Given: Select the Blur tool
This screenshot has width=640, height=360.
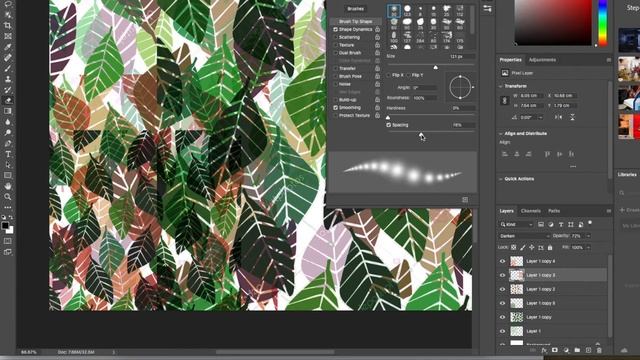Looking at the screenshot, I should [8, 122].
